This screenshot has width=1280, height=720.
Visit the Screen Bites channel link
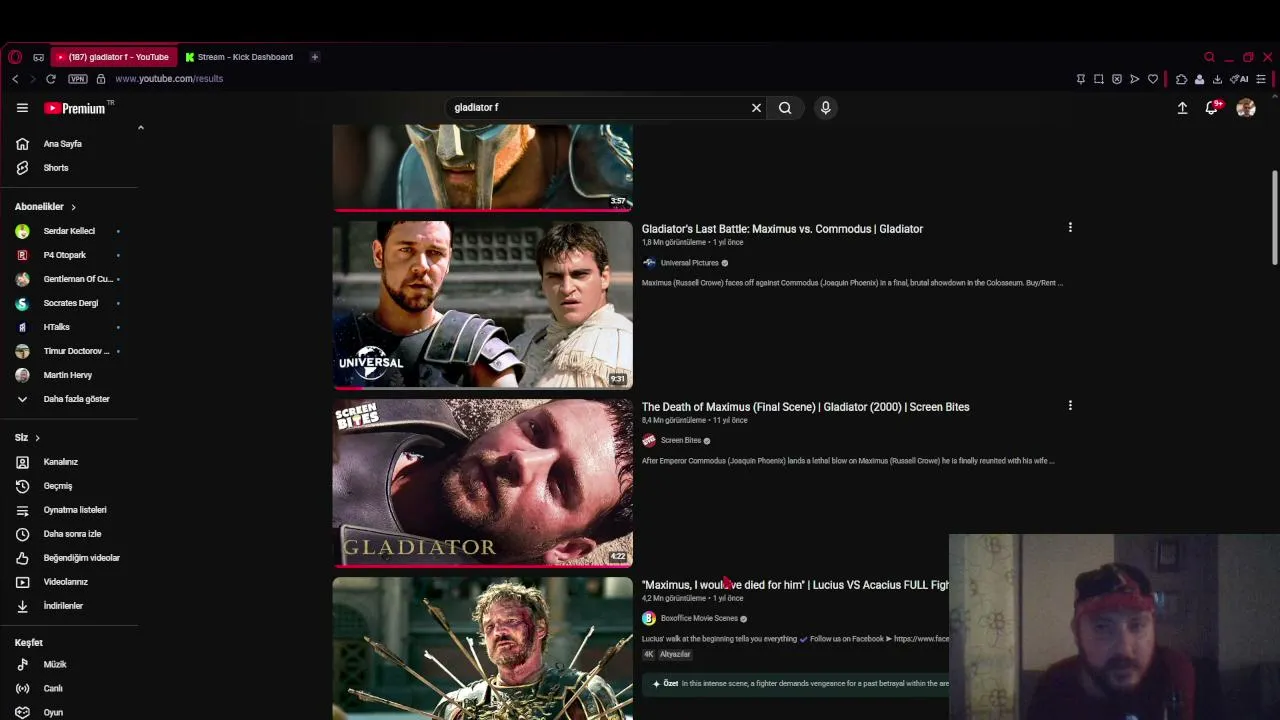pos(681,441)
